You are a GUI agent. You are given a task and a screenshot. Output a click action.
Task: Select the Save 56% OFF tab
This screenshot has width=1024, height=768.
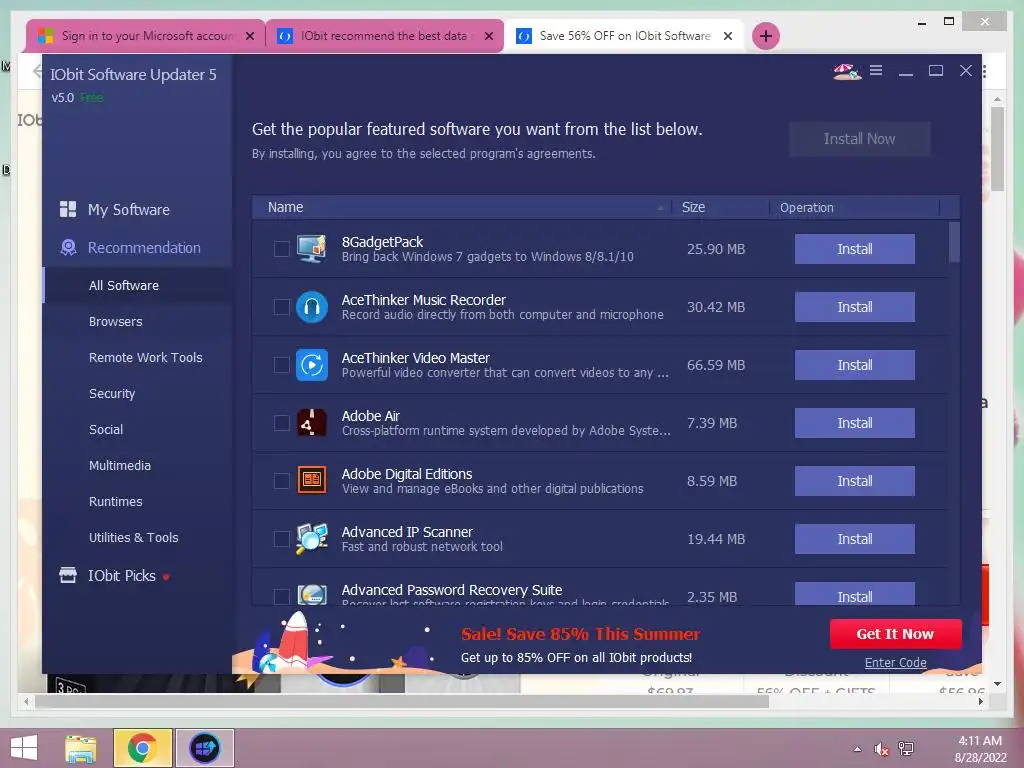click(624, 36)
